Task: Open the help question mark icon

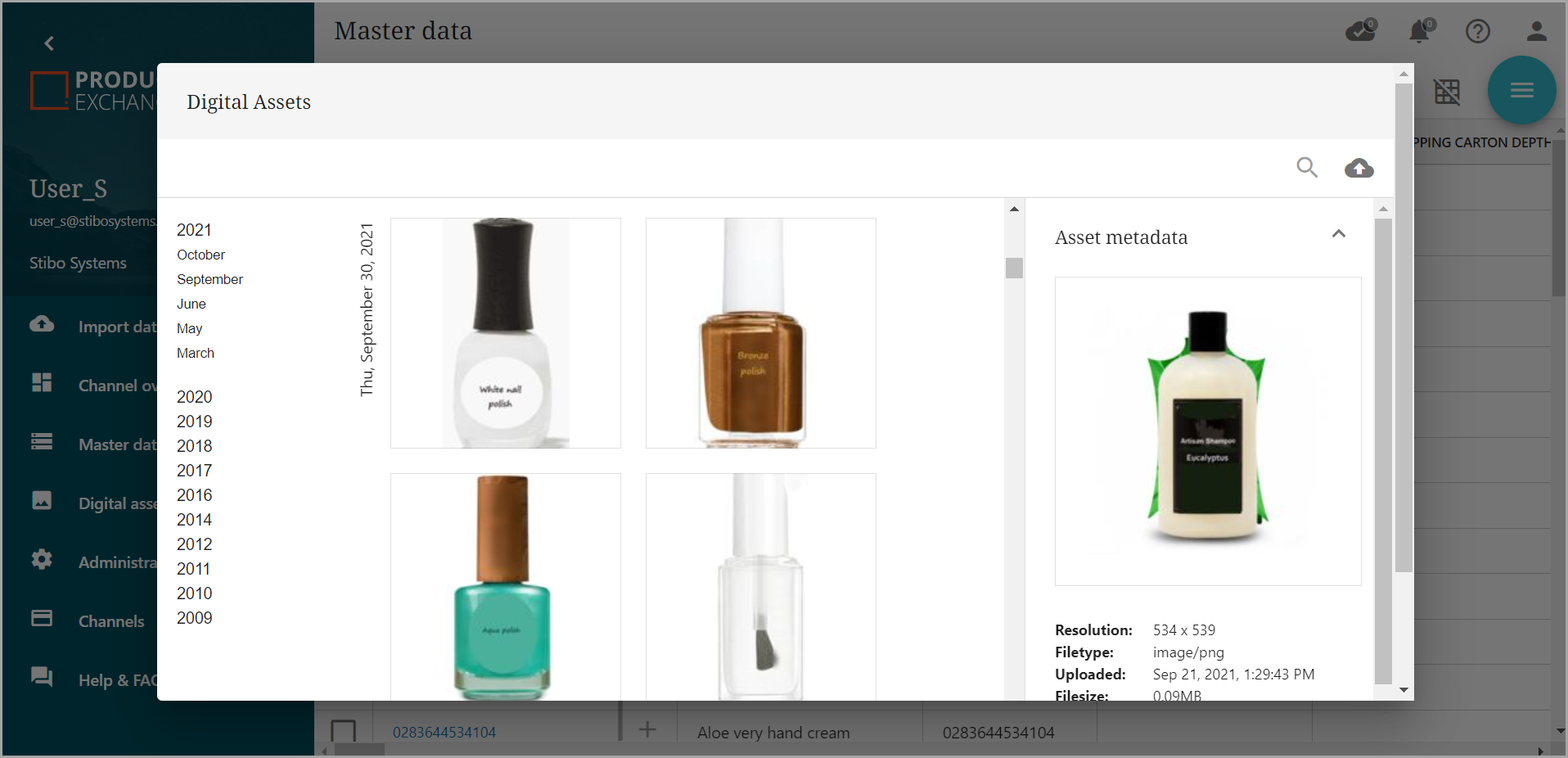Action: pos(1477,31)
